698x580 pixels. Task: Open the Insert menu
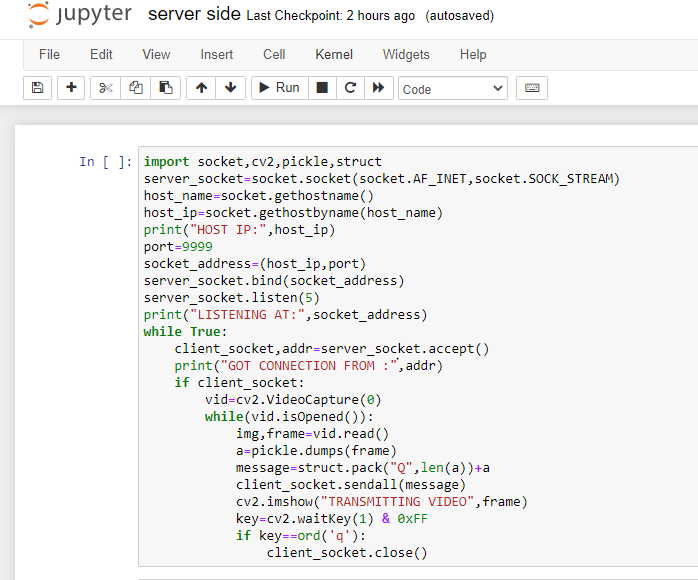click(216, 54)
